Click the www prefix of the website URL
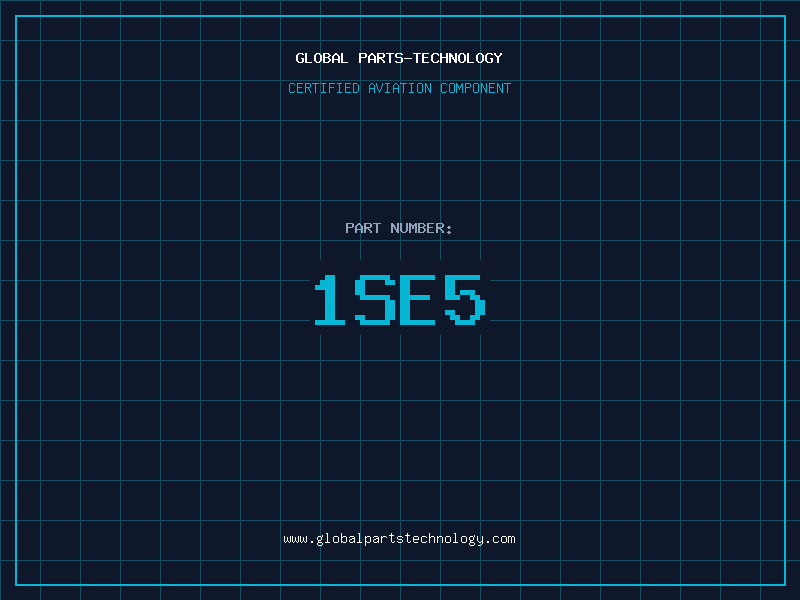 click(295, 538)
